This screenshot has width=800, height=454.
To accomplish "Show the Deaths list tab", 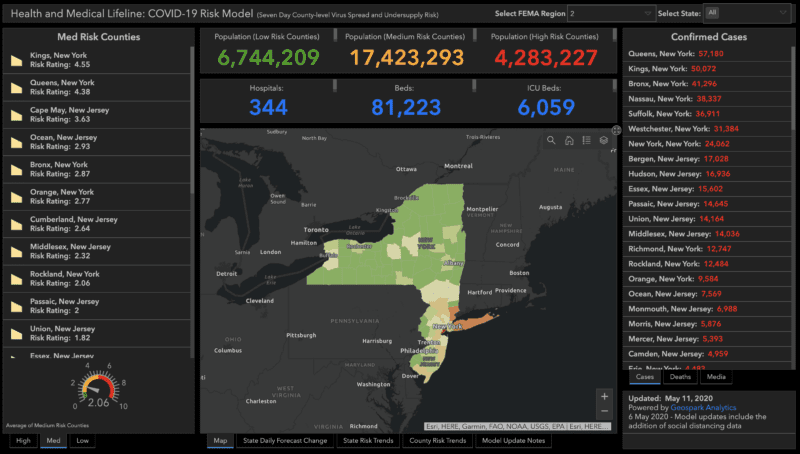I will click(678, 377).
